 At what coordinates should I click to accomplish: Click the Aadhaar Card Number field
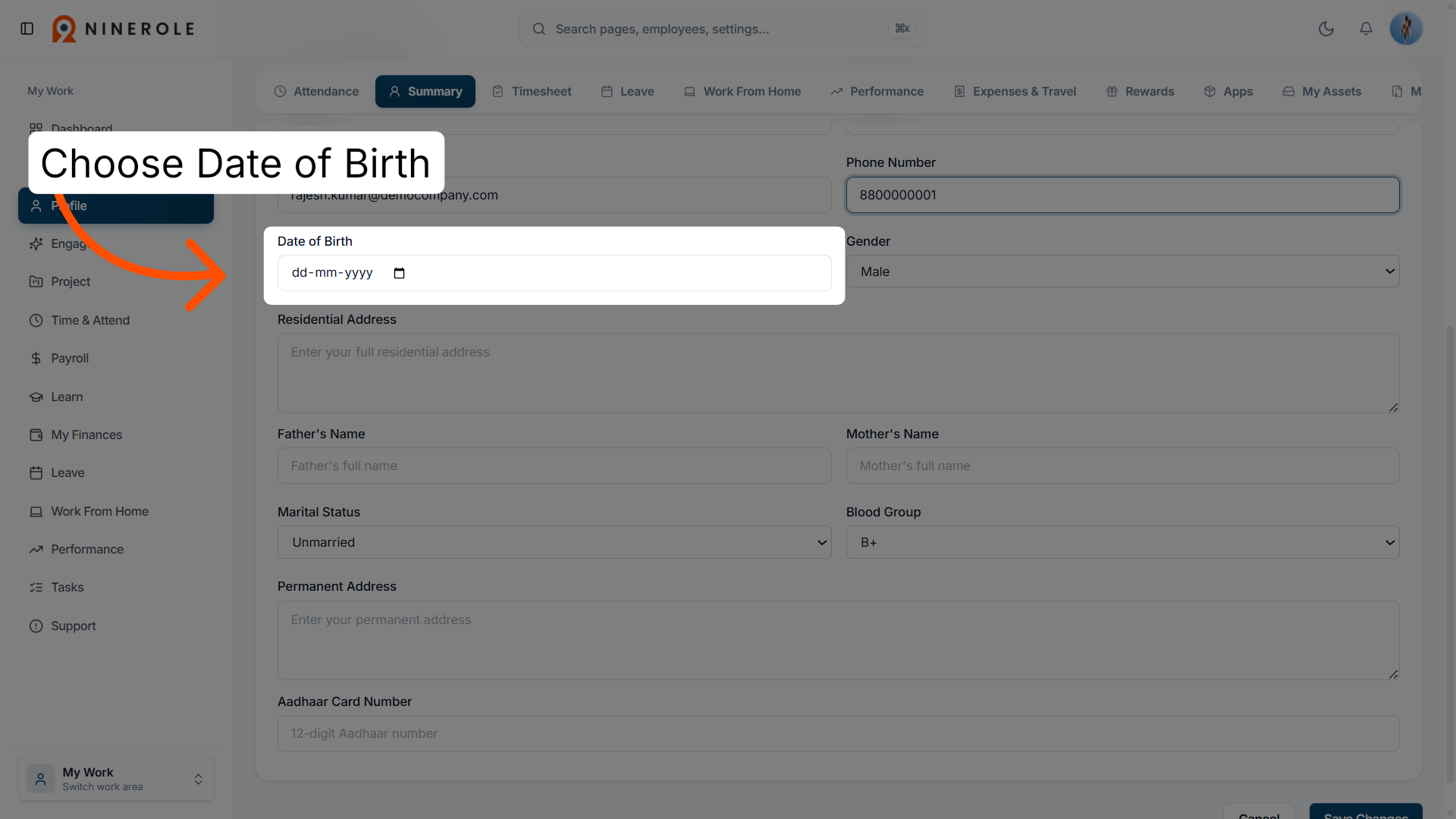pos(838,733)
